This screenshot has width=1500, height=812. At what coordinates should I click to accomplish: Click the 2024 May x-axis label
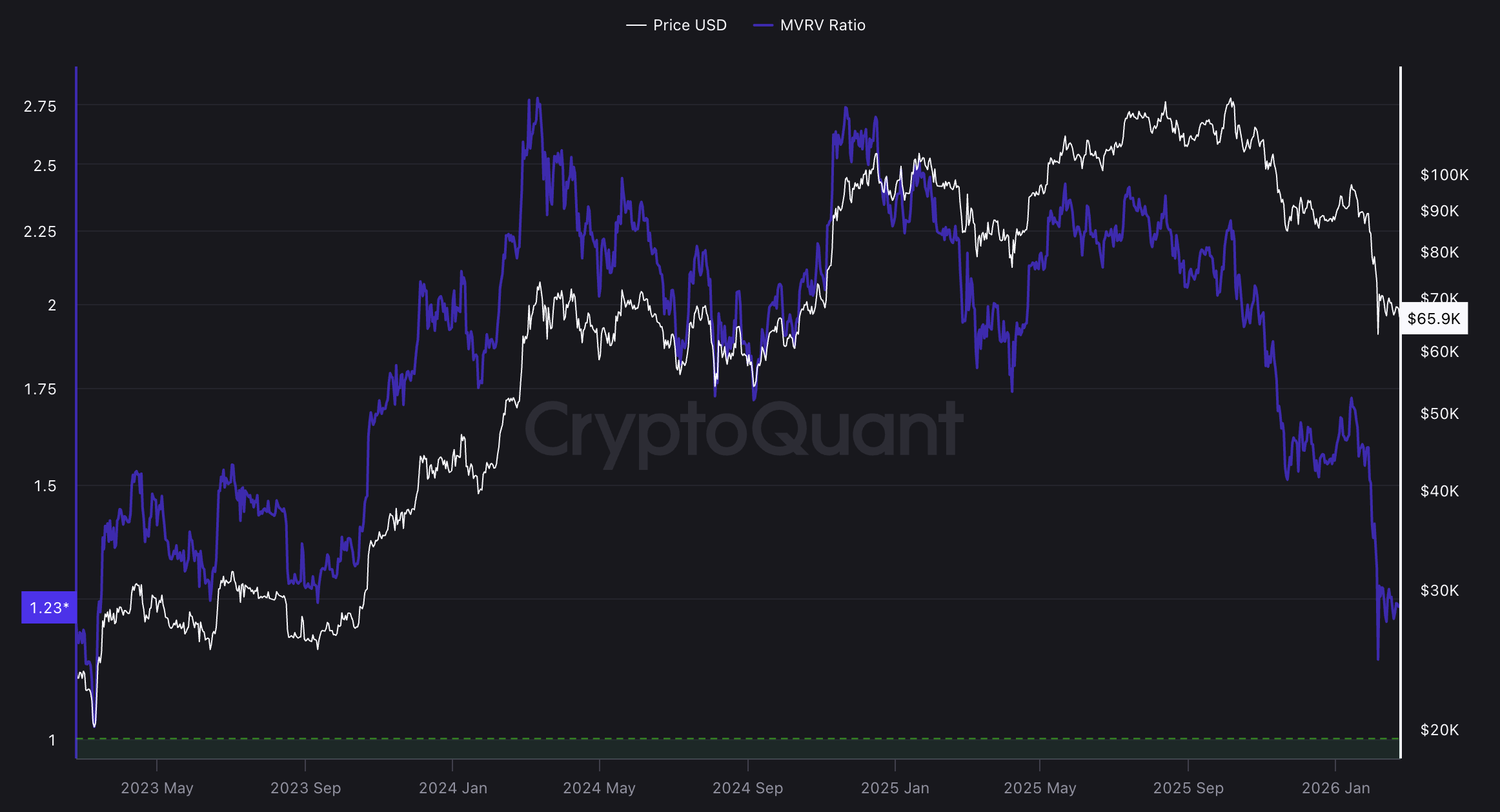pos(599,788)
